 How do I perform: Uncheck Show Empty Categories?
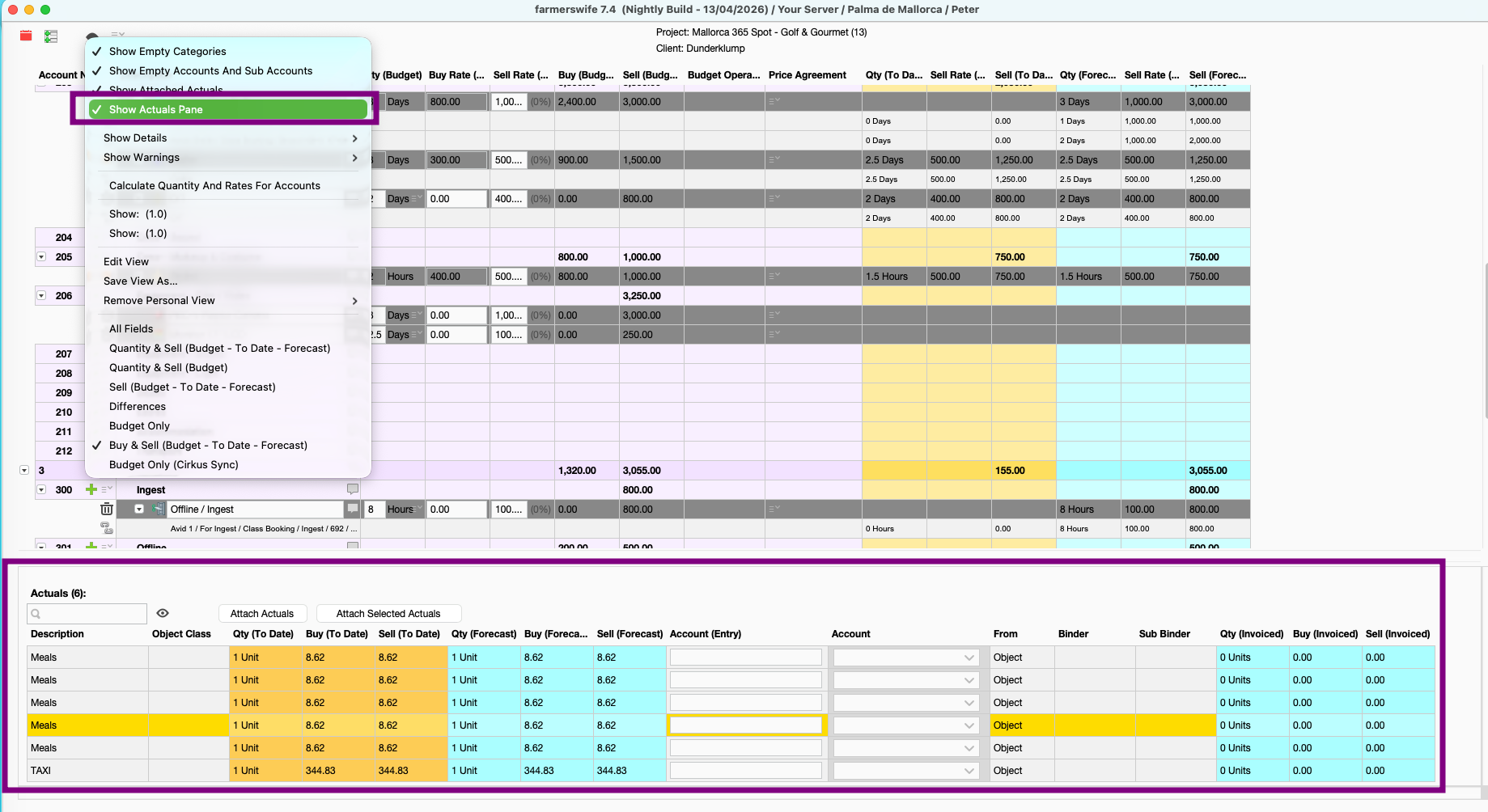(228, 51)
